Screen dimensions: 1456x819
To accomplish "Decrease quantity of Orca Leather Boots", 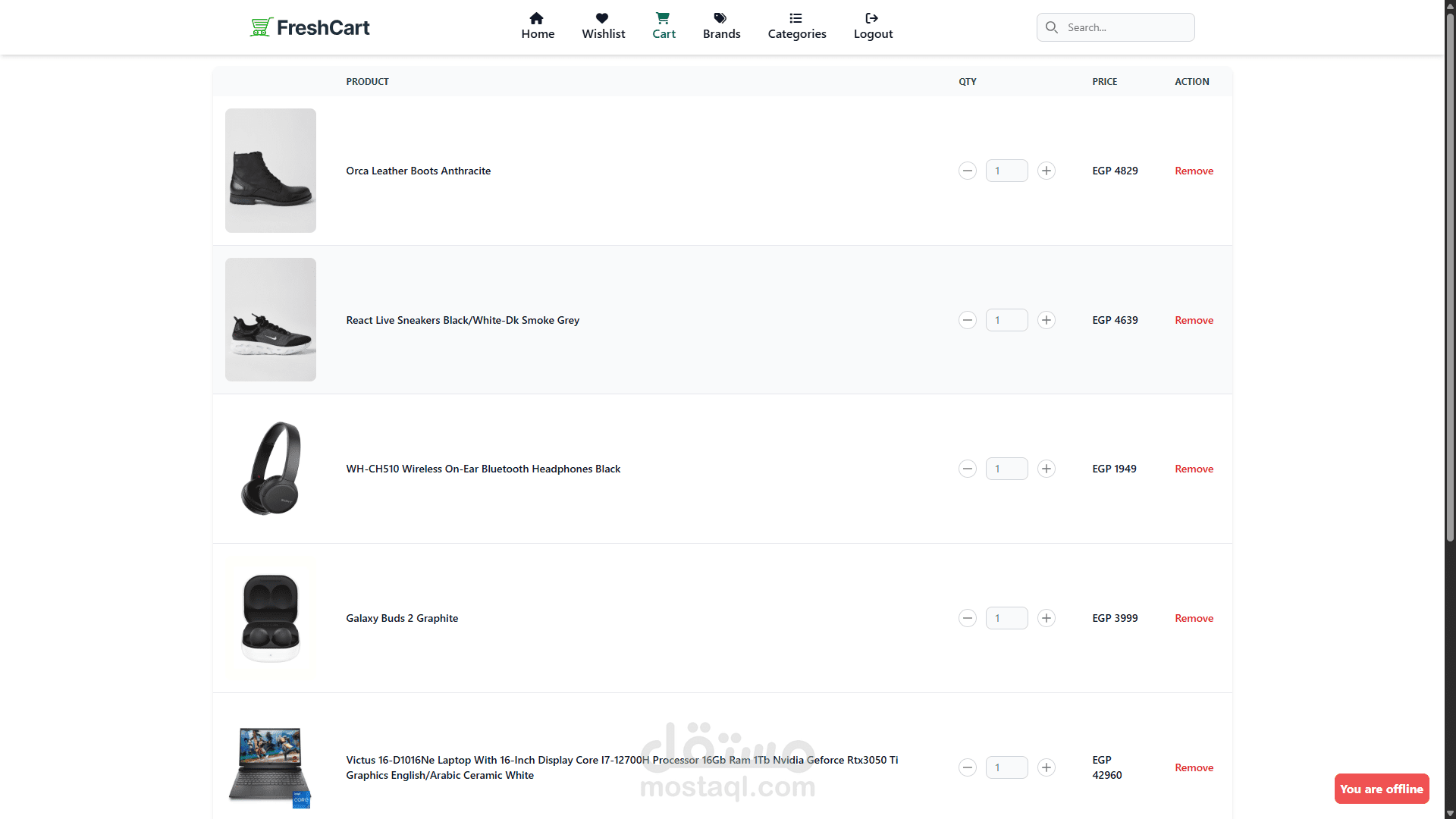I will pos(968,171).
